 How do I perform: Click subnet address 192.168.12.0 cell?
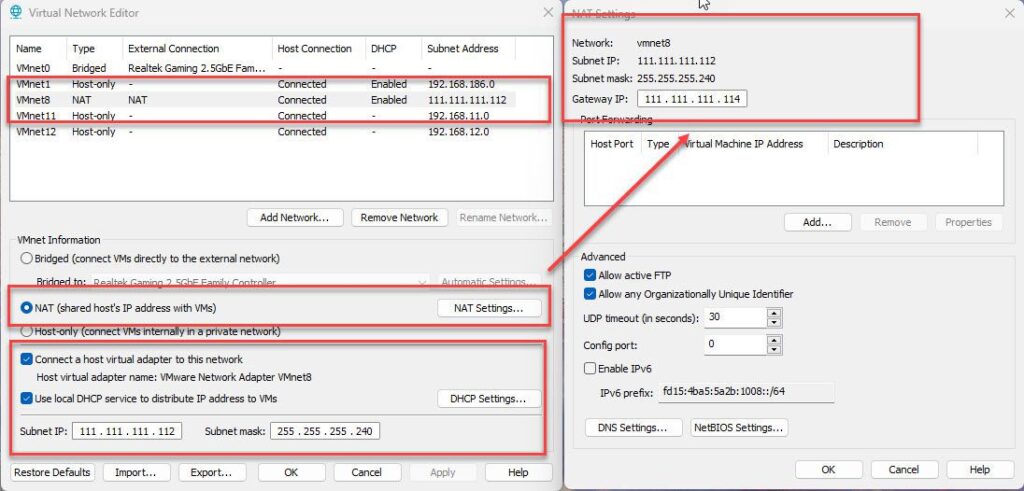pos(459,131)
